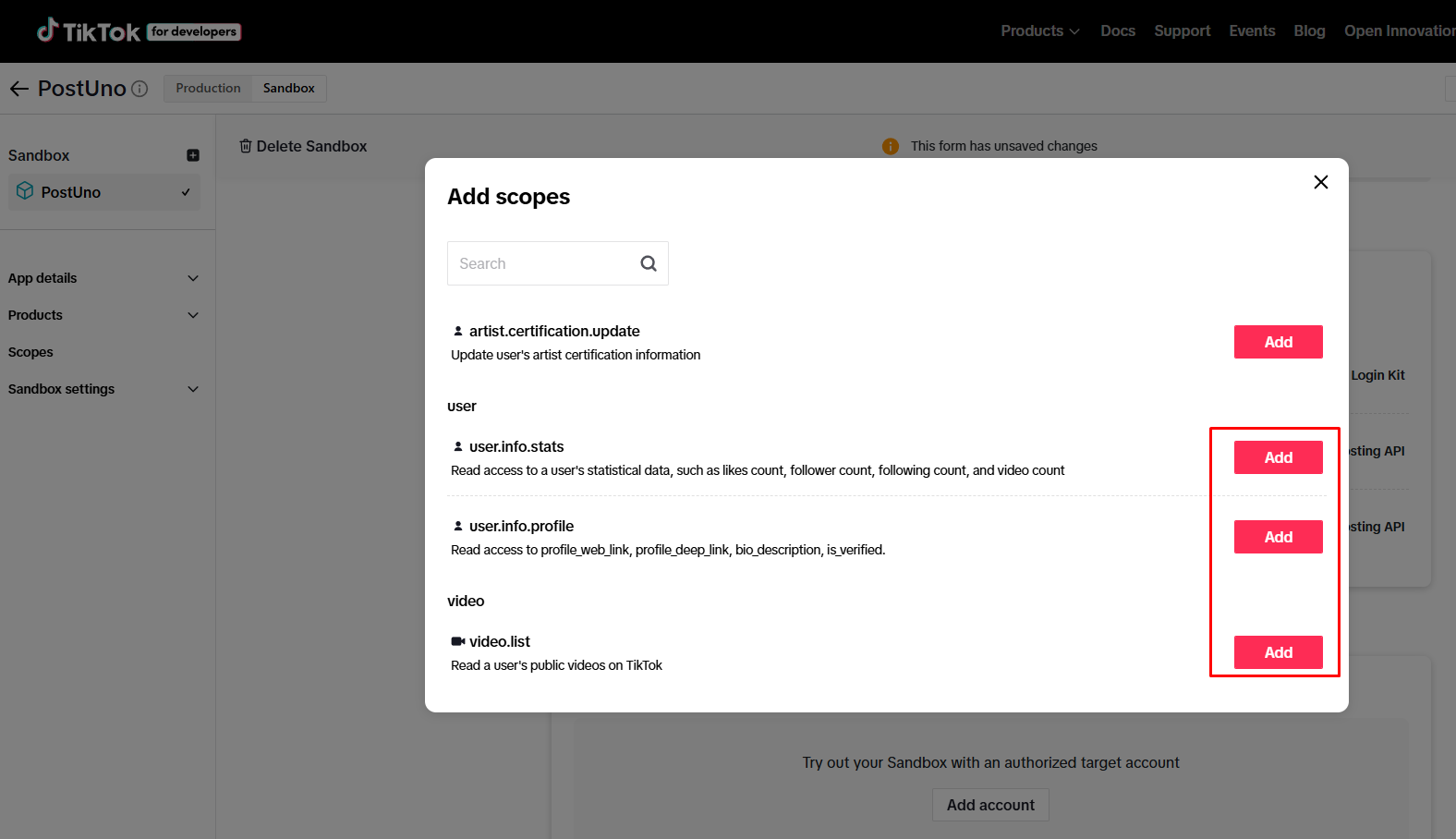The height and width of the screenshot is (839, 1456).
Task: Open Scopes in the left sidebar
Action: (30, 352)
